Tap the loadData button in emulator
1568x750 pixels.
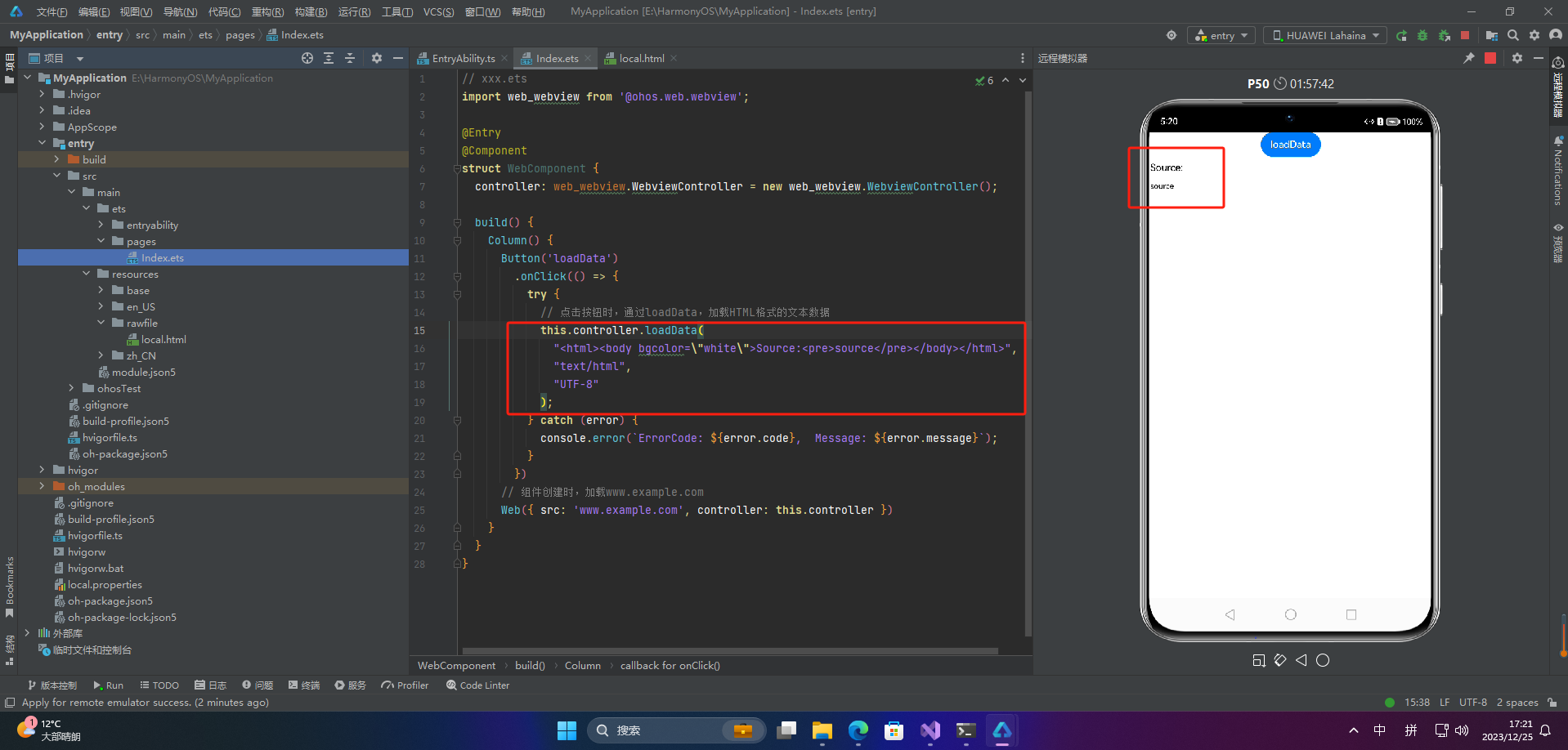coord(1290,145)
